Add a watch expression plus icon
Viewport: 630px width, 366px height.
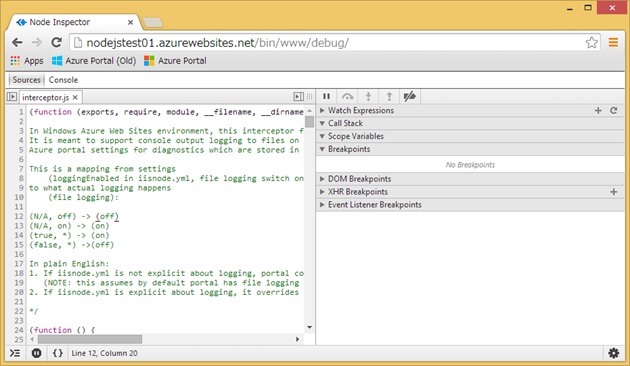click(x=598, y=110)
